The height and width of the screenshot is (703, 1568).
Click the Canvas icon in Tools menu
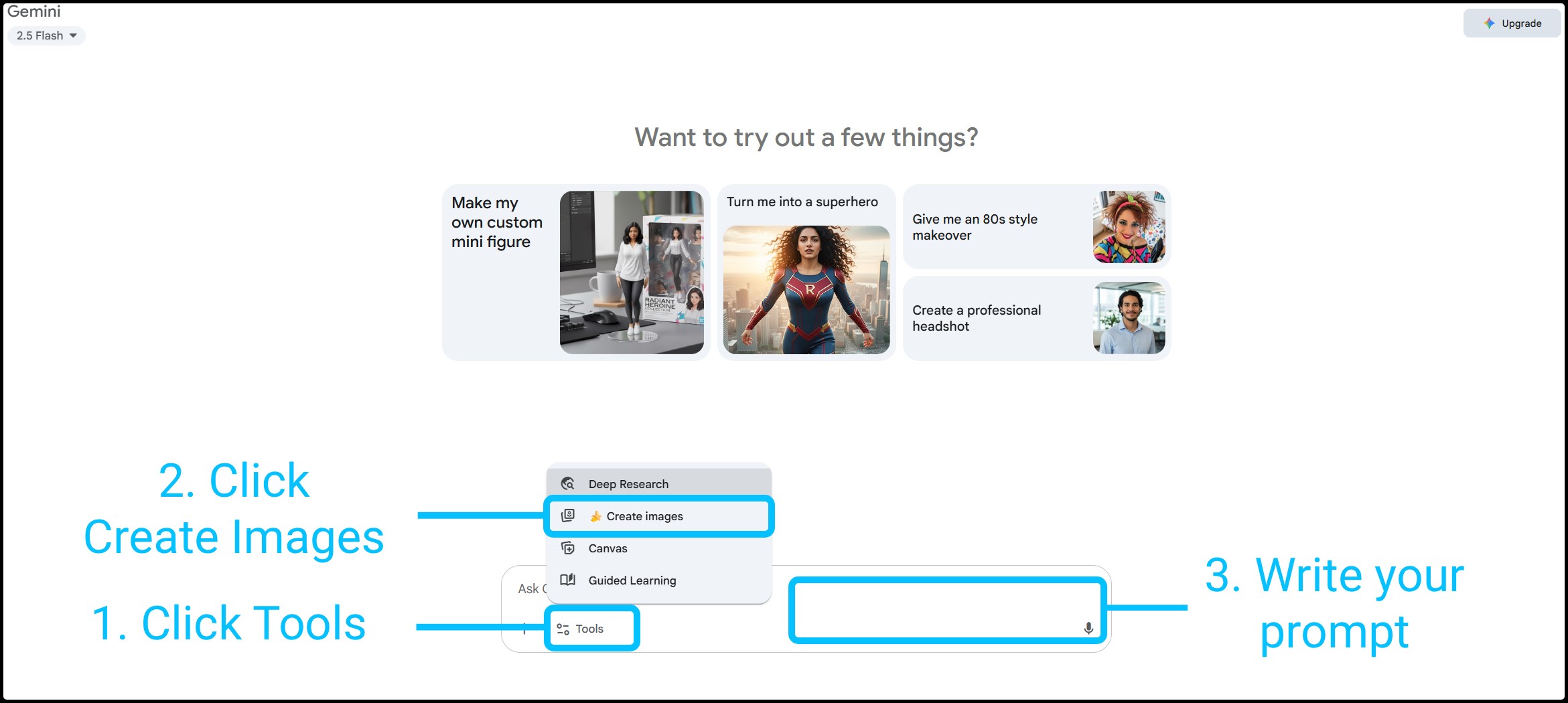pyautogui.click(x=568, y=548)
